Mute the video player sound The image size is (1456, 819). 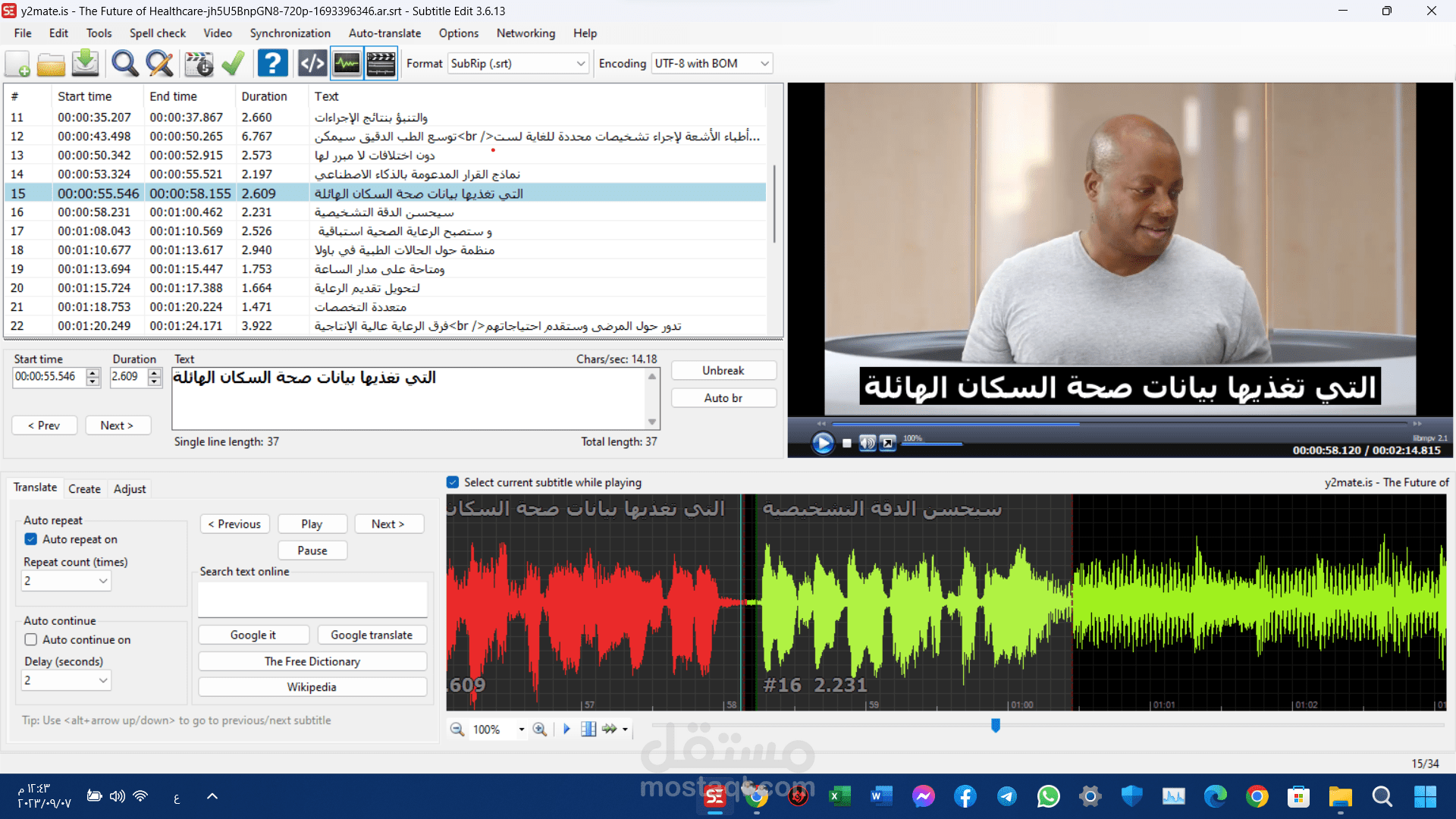868,443
